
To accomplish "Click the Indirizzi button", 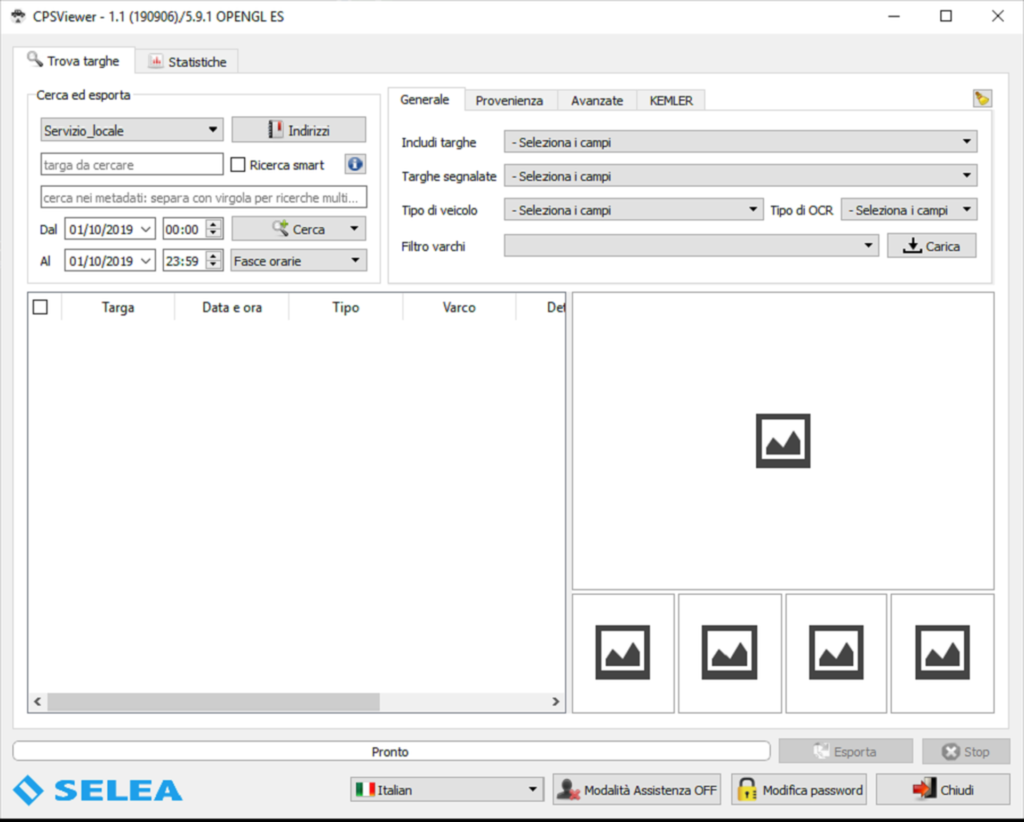I will coord(299,130).
